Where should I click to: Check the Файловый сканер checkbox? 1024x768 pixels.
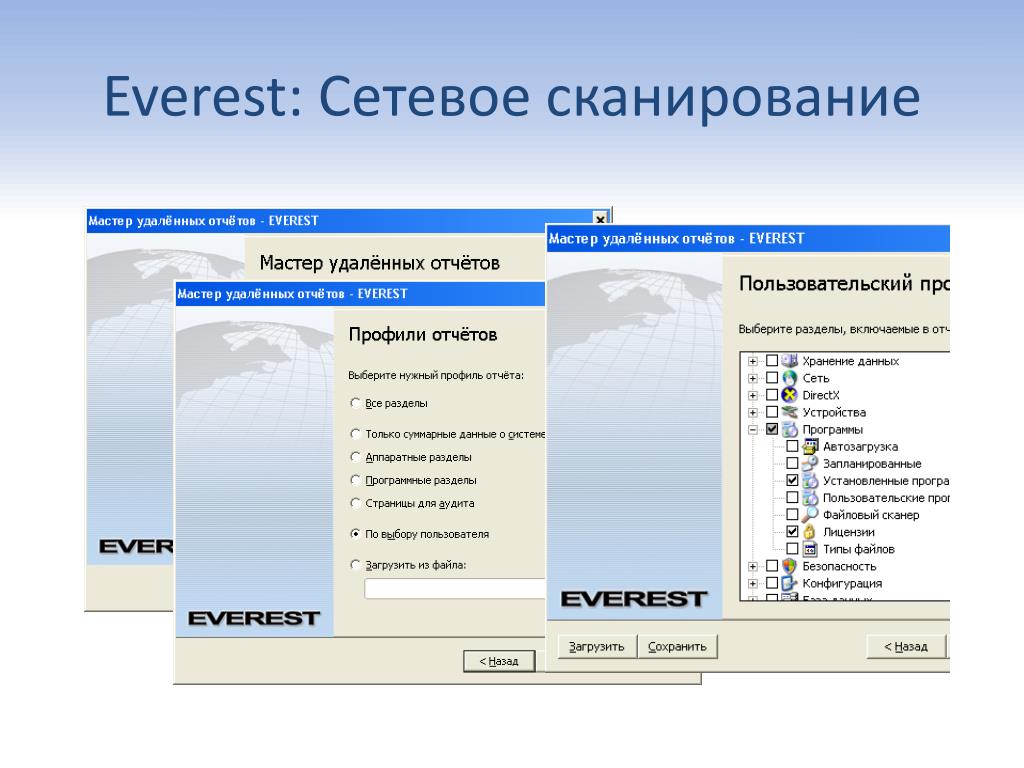coord(792,515)
